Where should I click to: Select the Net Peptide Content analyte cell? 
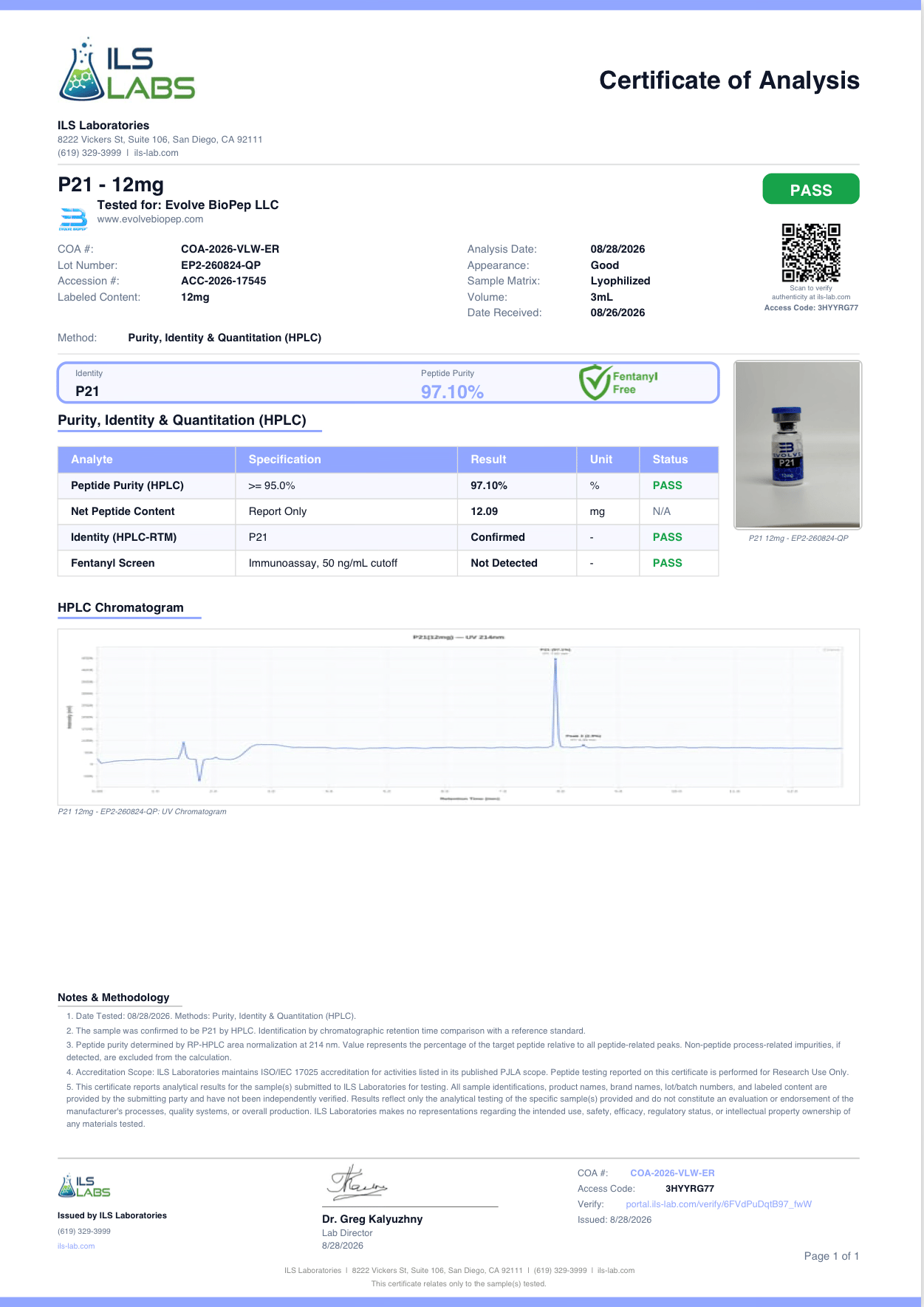(x=147, y=511)
